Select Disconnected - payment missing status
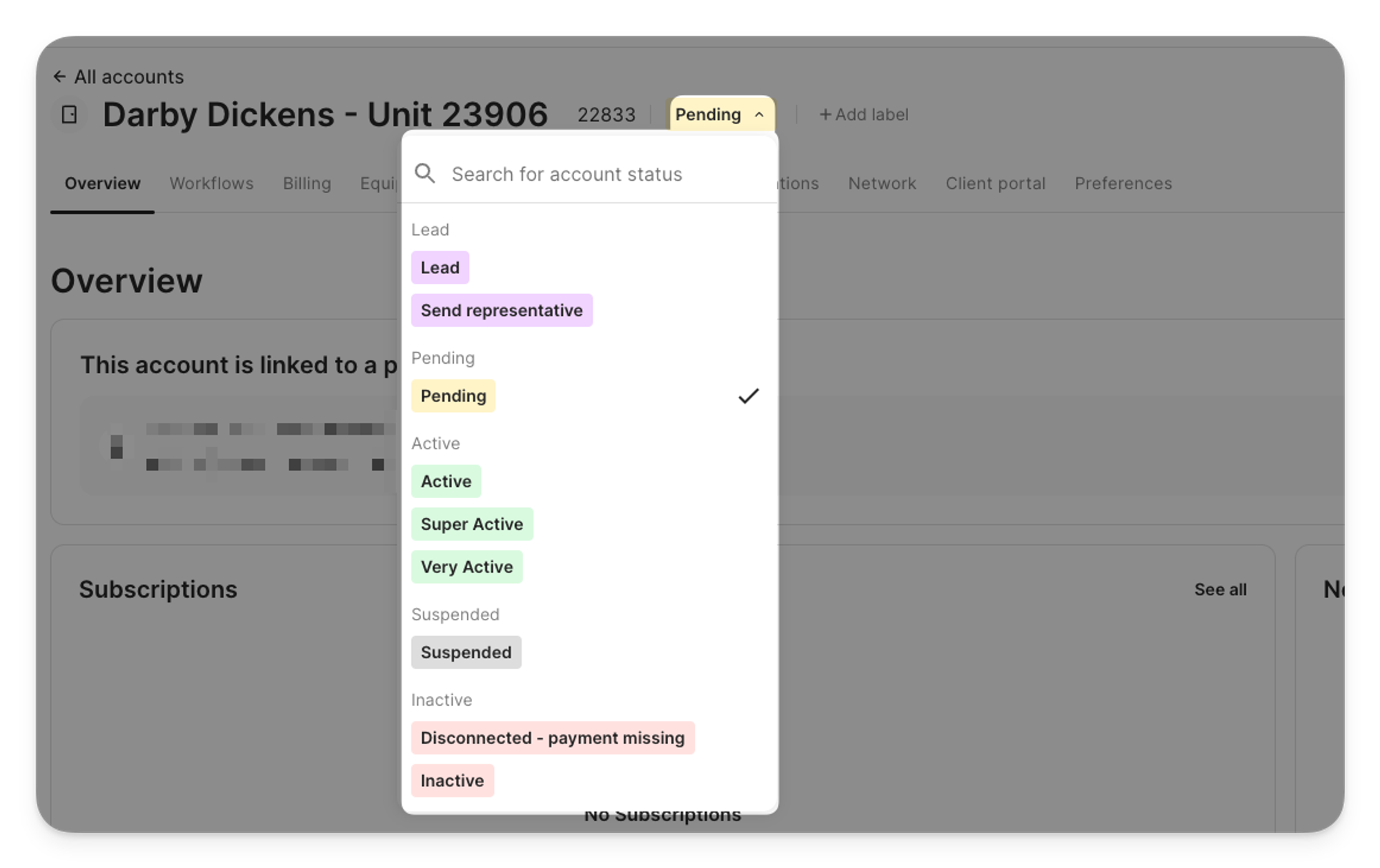This screenshot has height=868, width=1380. pos(553,738)
